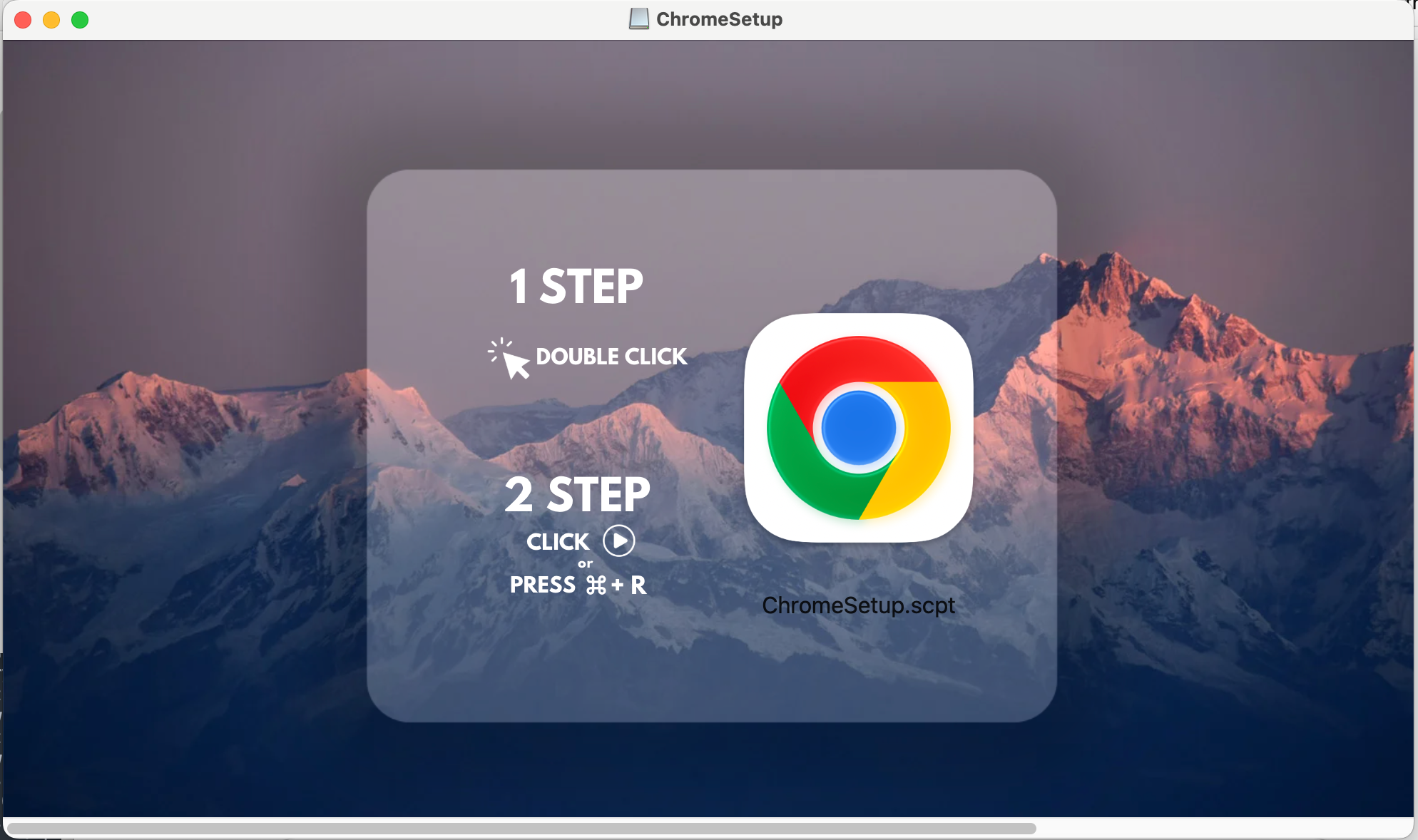
Task: Click the command key symbol before + R
Action: coord(596,585)
